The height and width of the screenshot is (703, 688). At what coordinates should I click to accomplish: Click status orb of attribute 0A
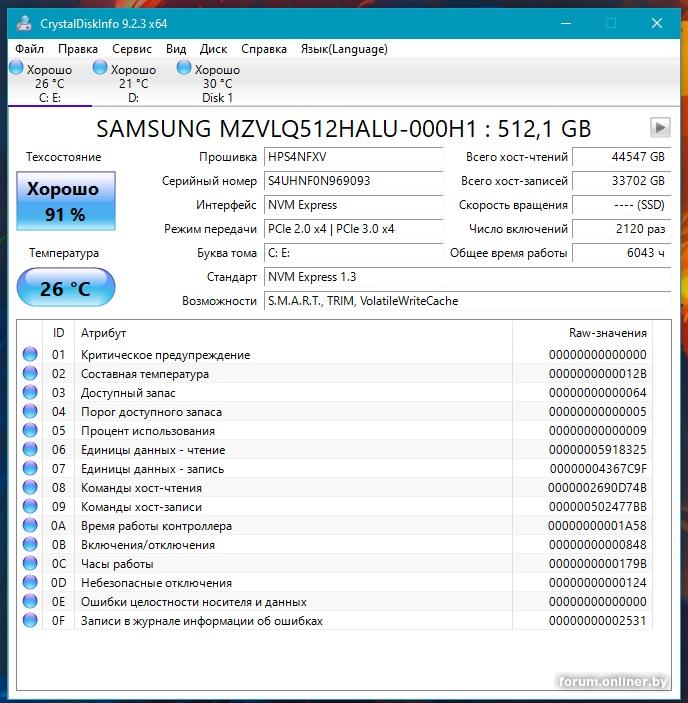[30, 525]
